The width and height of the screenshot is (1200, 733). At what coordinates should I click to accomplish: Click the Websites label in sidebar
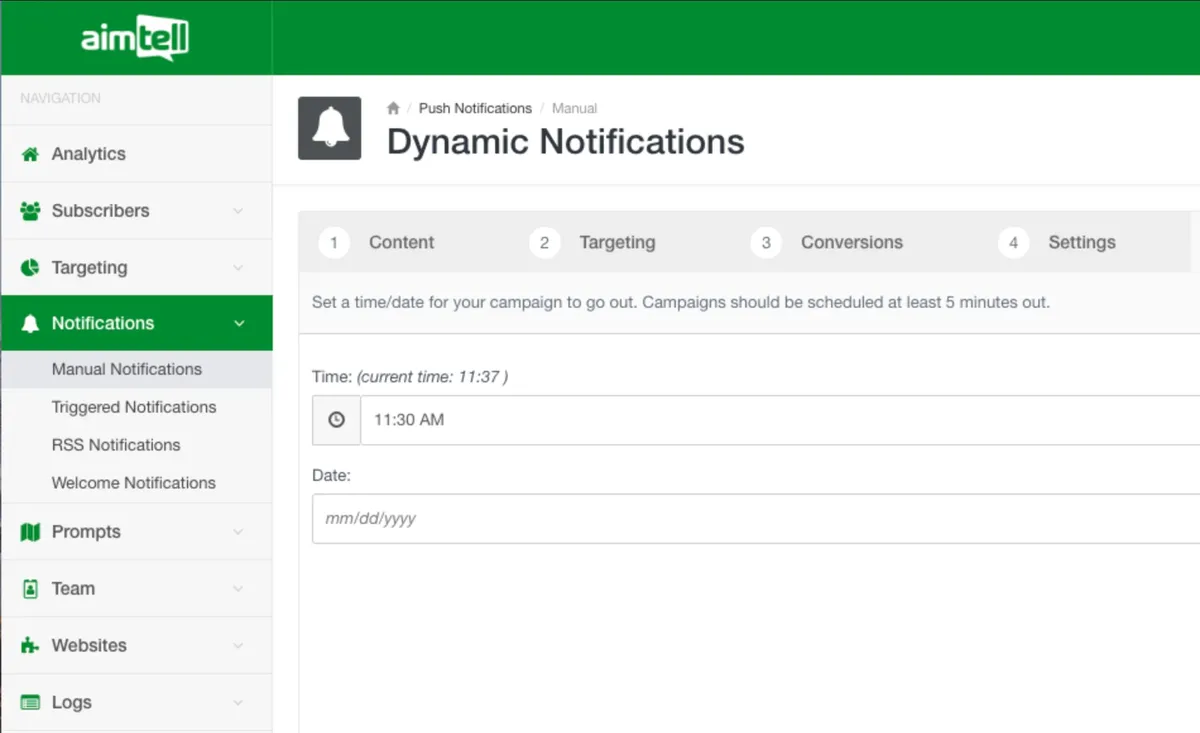point(89,646)
